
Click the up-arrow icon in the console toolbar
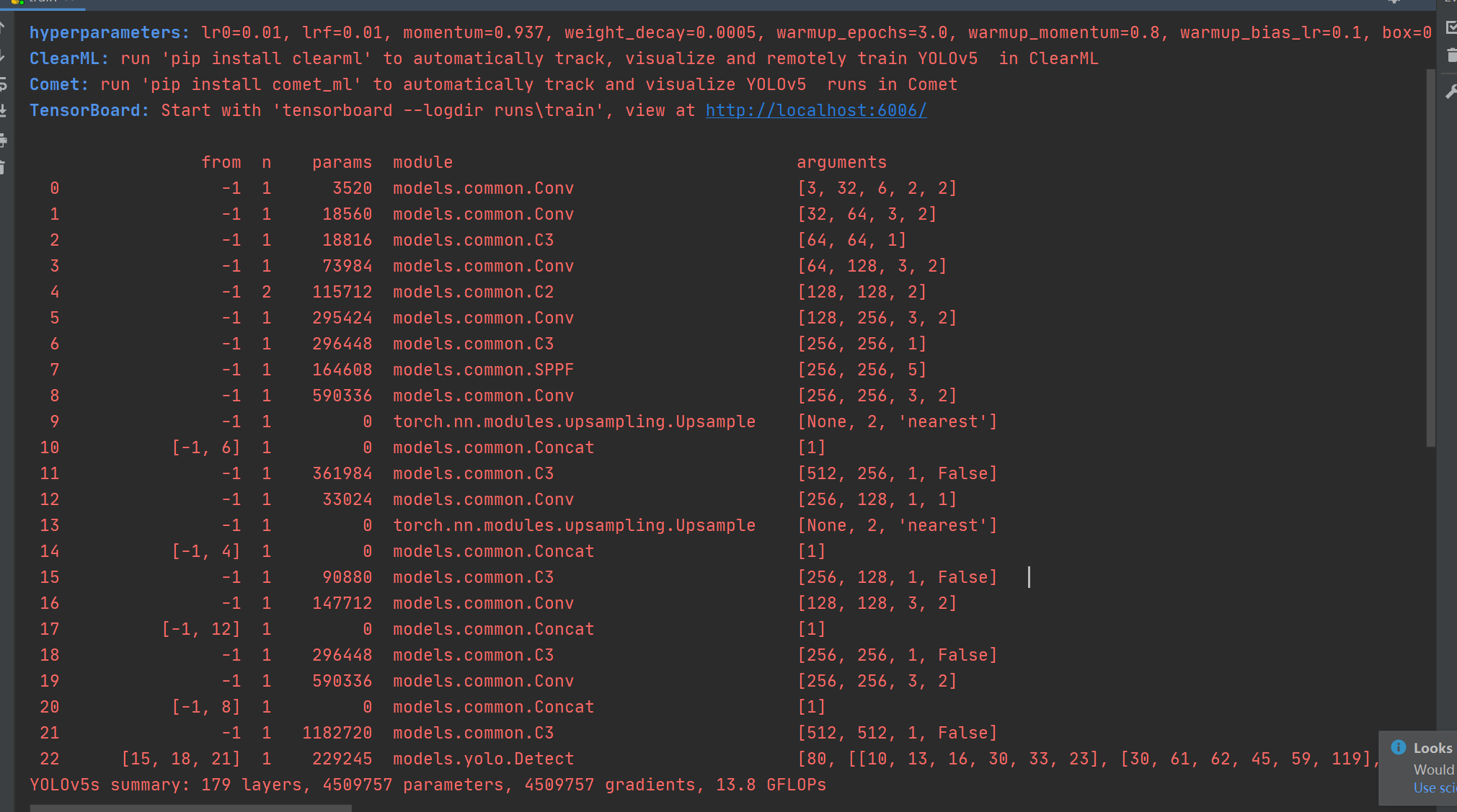coord(2,29)
